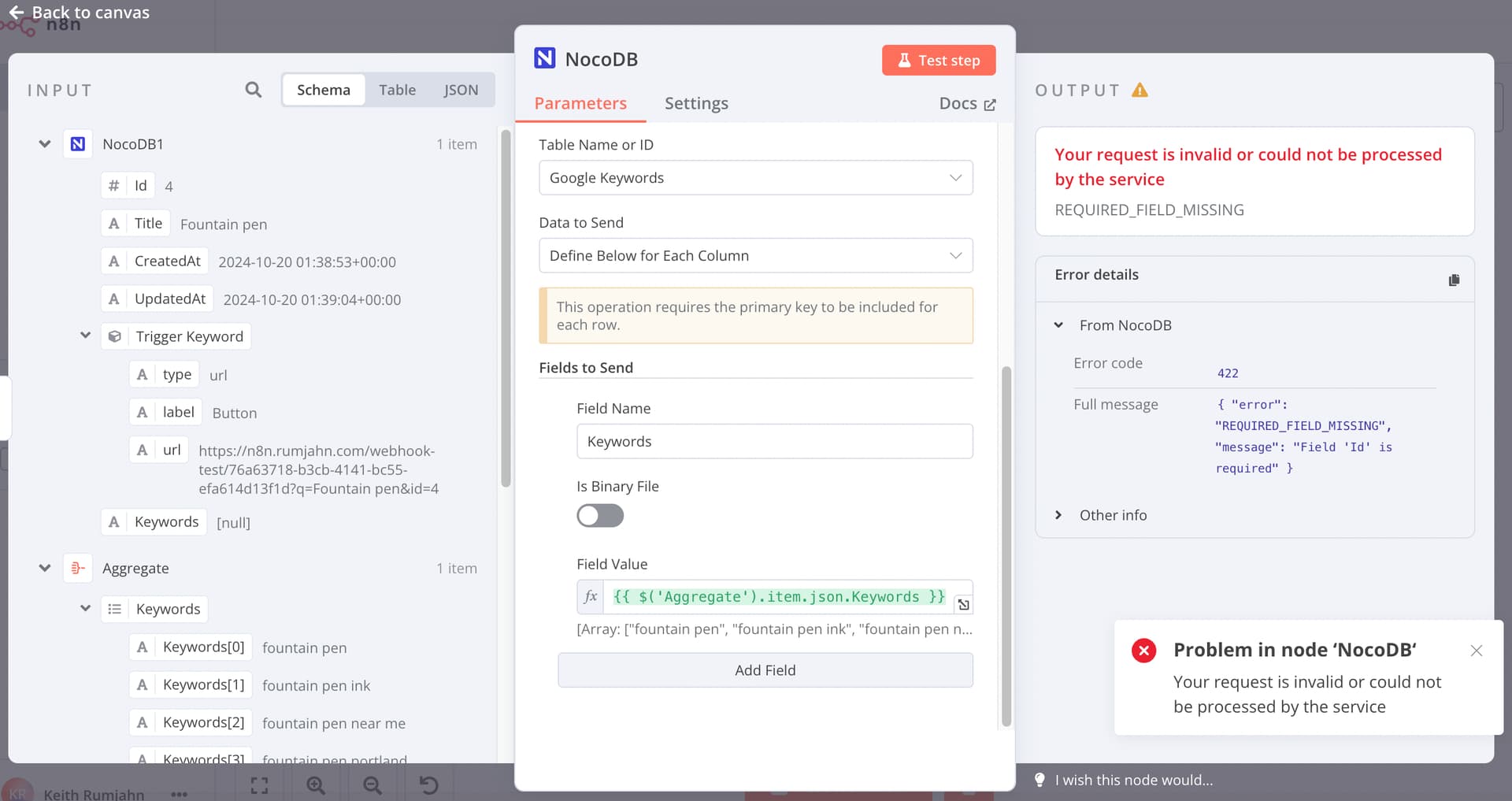Collapse the Keywords array group
The image size is (1512, 801).
pos(85,608)
